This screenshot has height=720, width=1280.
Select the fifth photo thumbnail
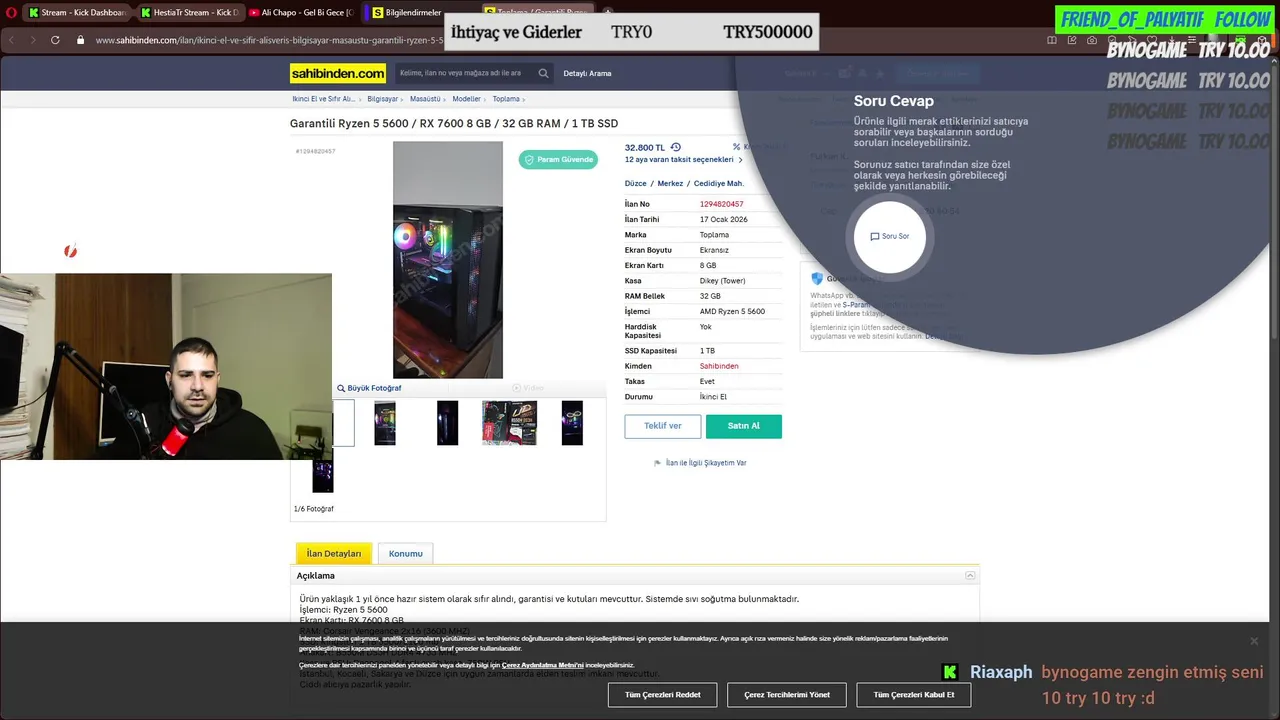572,423
